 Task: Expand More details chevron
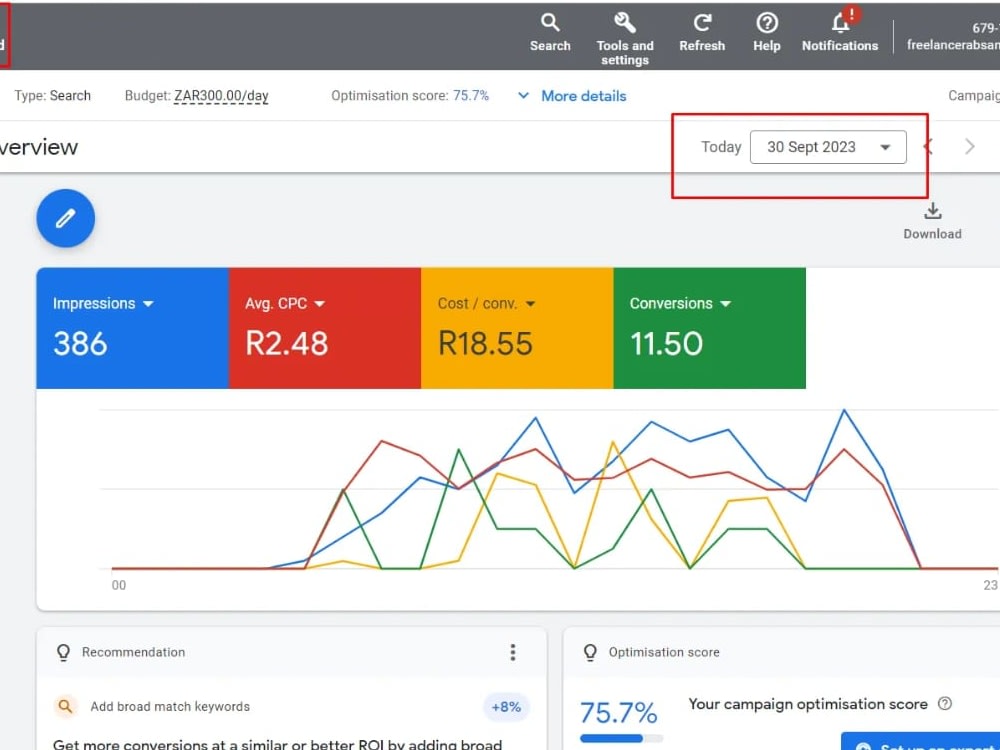(x=523, y=96)
